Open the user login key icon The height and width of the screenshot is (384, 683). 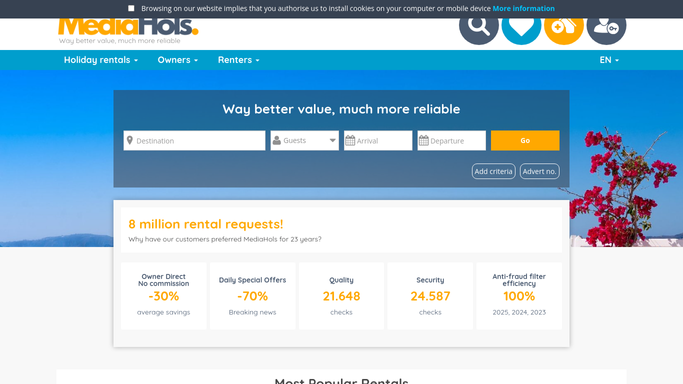pos(606,26)
